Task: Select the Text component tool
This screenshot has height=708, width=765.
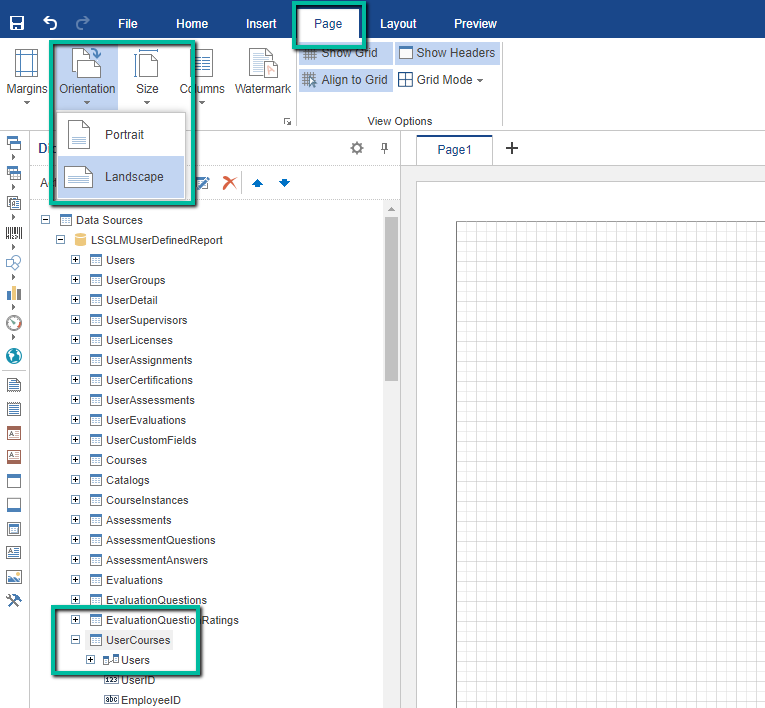Action: click(x=14, y=552)
